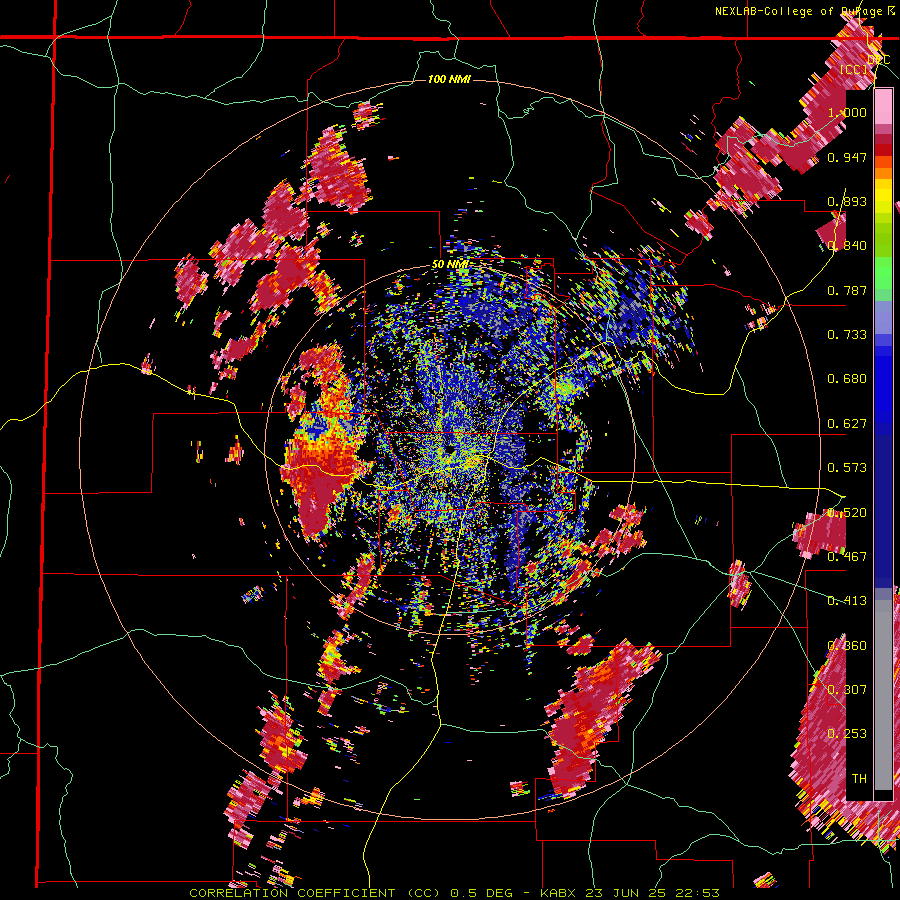
Task: Click the [CC] legend title
Action: (853, 69)
